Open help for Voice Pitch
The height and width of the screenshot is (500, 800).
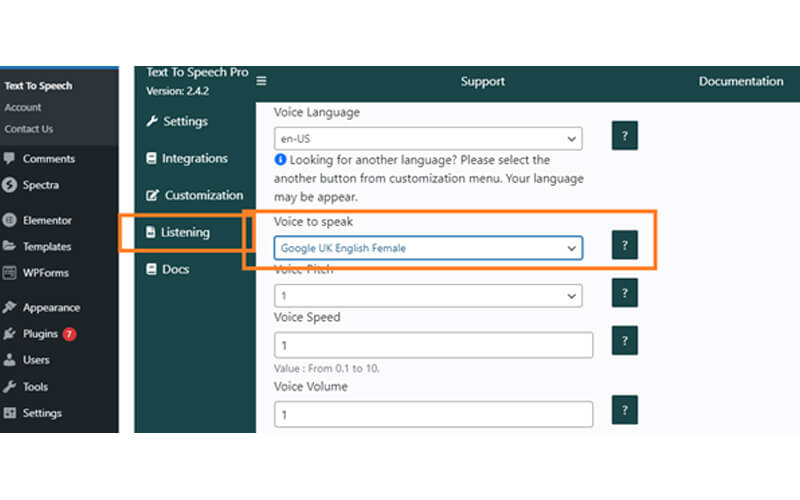click(624, 293)
